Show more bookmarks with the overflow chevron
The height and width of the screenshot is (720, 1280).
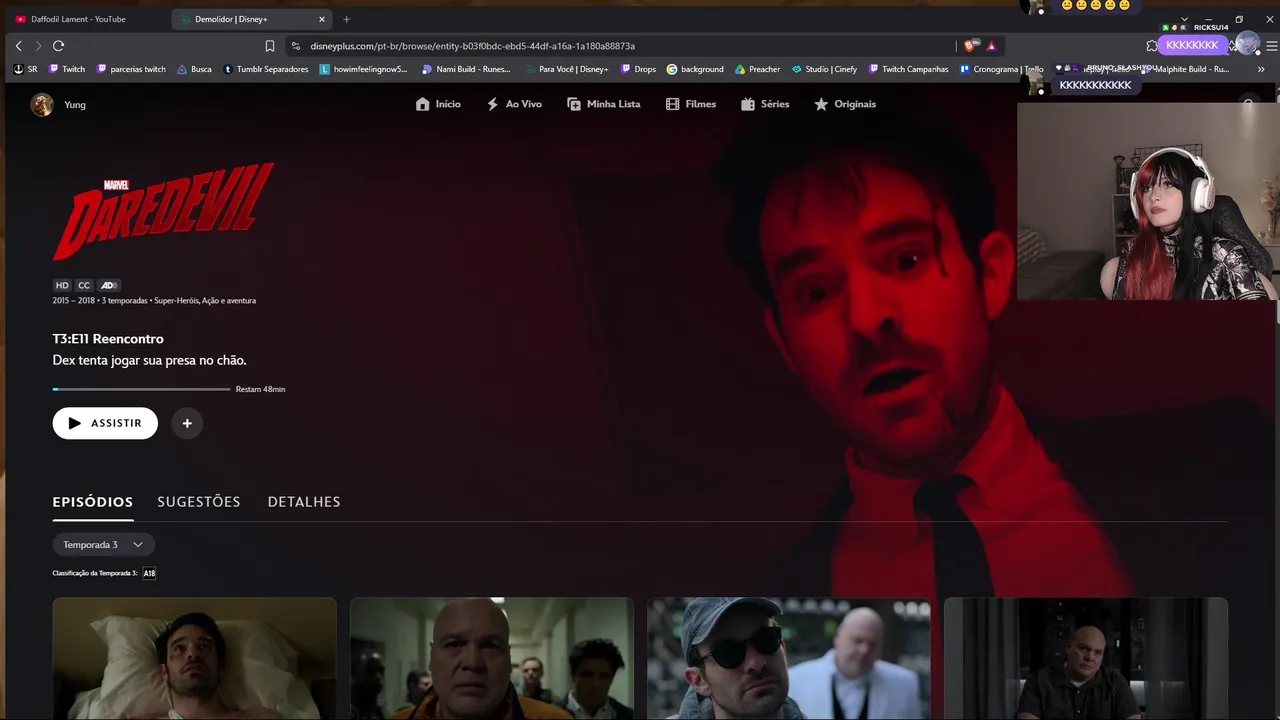coord(1261,69)
